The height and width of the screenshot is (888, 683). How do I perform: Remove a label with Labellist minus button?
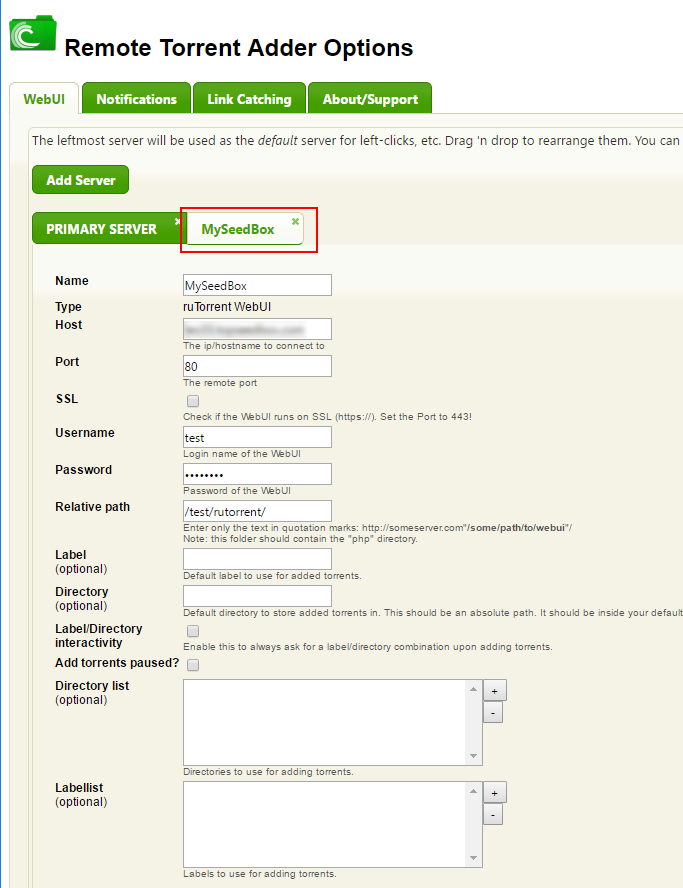(x=493, y=814)
